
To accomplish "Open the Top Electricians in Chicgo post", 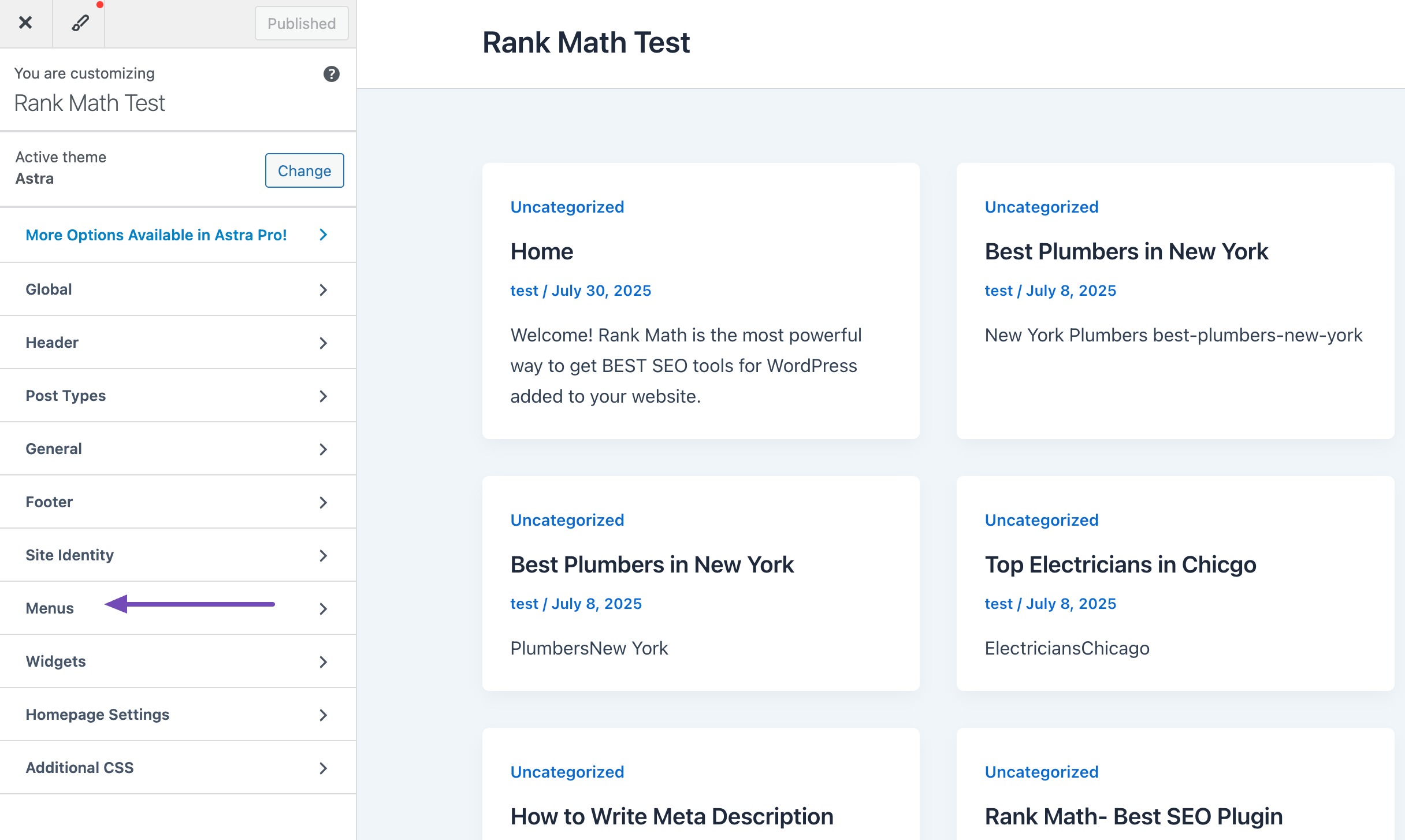I will (x=1120, y=564).
